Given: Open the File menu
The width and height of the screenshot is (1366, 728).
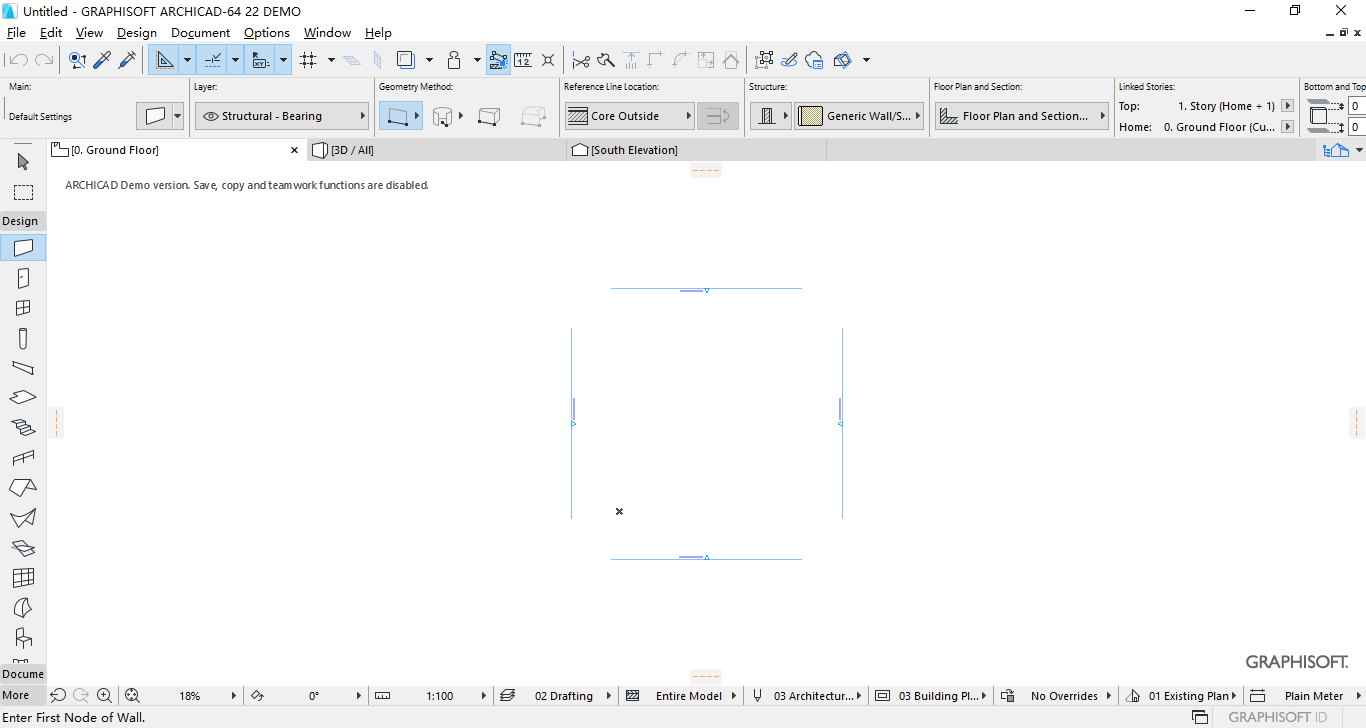Looking at the screenshot, I should [16, 33].
